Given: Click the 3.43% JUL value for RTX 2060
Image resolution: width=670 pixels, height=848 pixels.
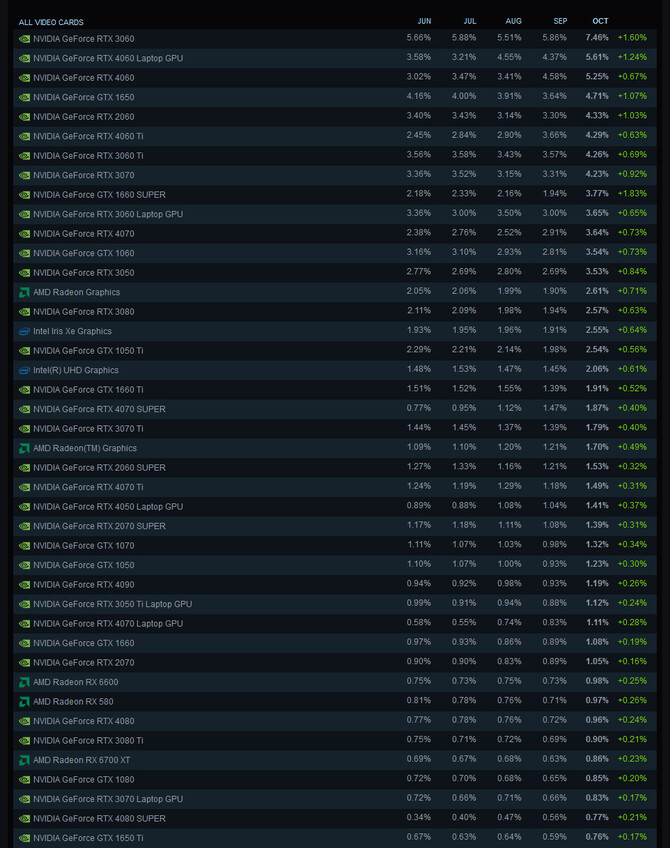Looking at the screenshot, I should [x=465, y=116].
